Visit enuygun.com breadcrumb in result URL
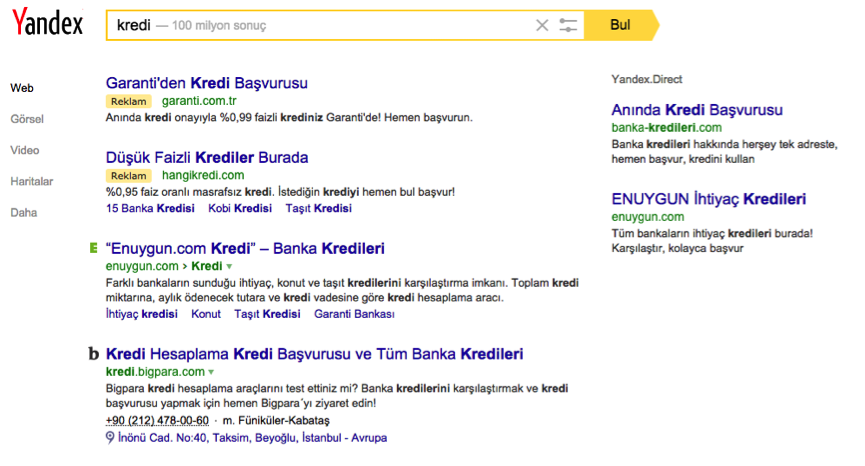The image size is (865, 466). (x=142, y=266)
